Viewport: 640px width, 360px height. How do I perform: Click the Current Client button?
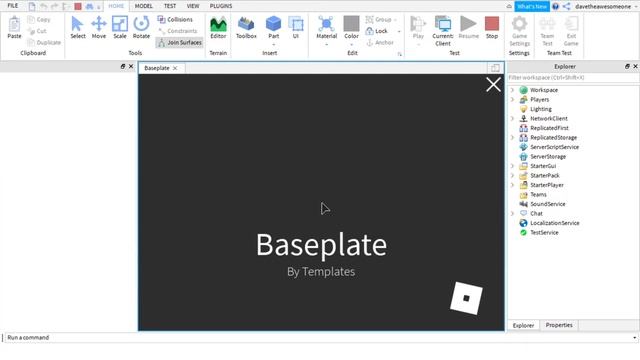tap(443, 31)
